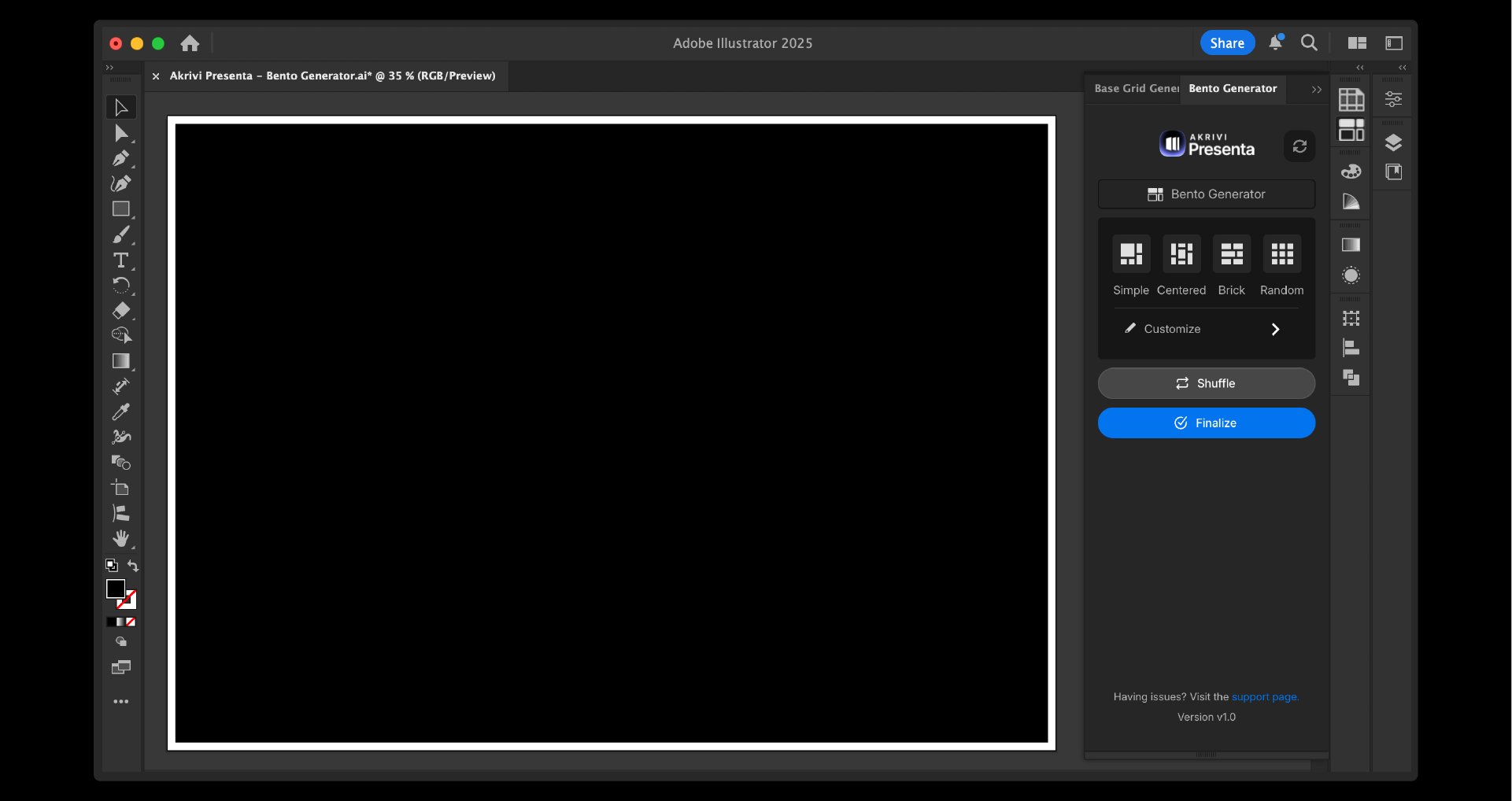Swap fill and stroke colors
This screenshot has width=1512, height=801.
point(133,565)
